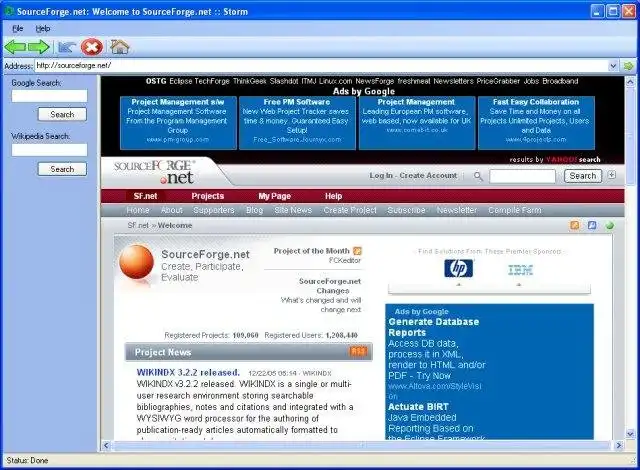640x470 pixels.
Task: Click the address bar URL field
Action: (322, 66)
